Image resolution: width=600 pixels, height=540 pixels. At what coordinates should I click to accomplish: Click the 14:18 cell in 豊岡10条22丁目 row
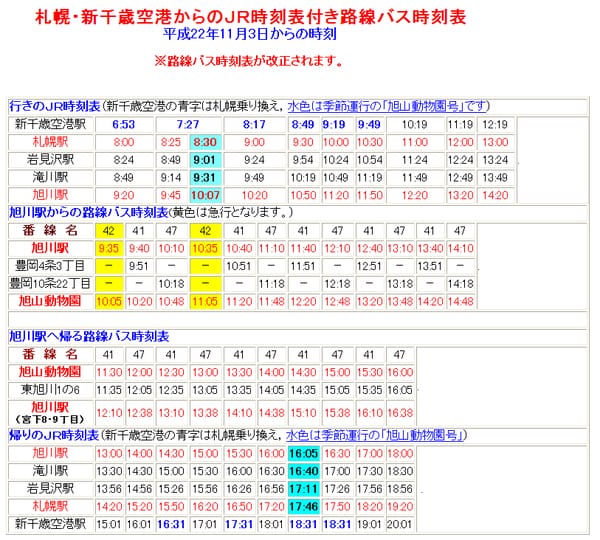tap(460, 284)
